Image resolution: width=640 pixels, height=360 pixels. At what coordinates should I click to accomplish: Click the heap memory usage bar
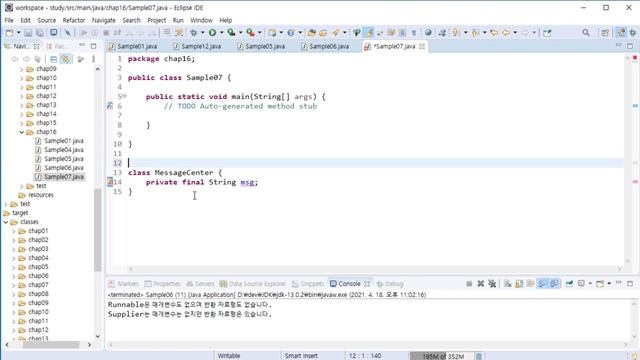pos(442,356)
